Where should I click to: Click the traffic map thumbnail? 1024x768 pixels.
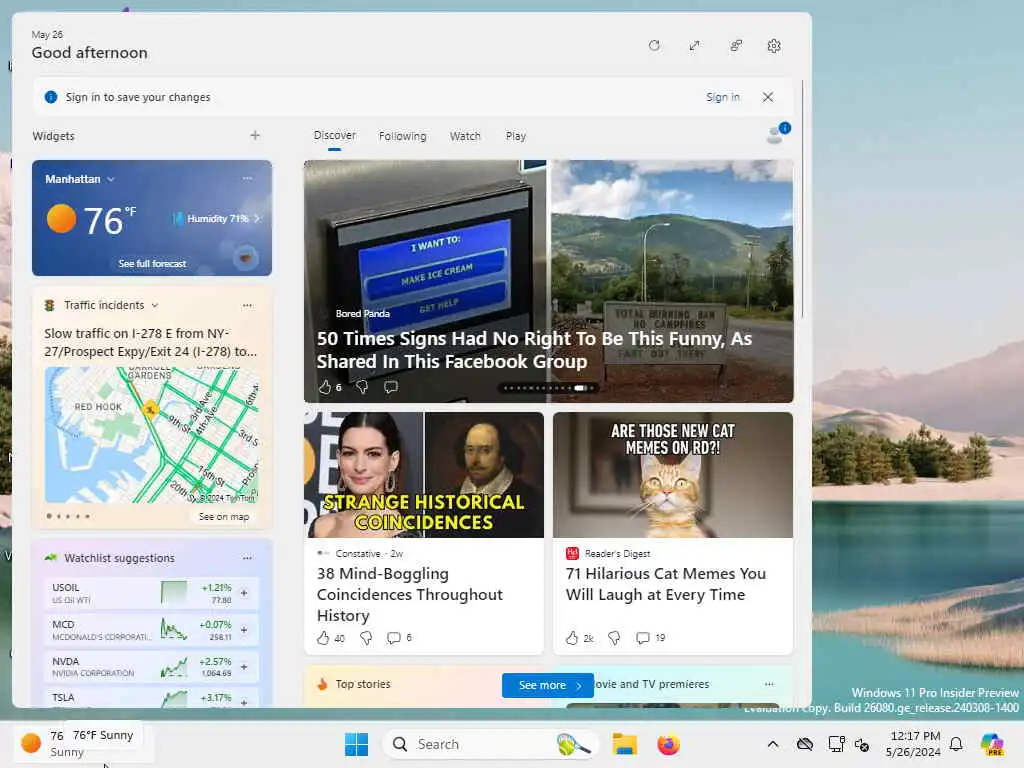pyautogui.click(x=152, y=434)
